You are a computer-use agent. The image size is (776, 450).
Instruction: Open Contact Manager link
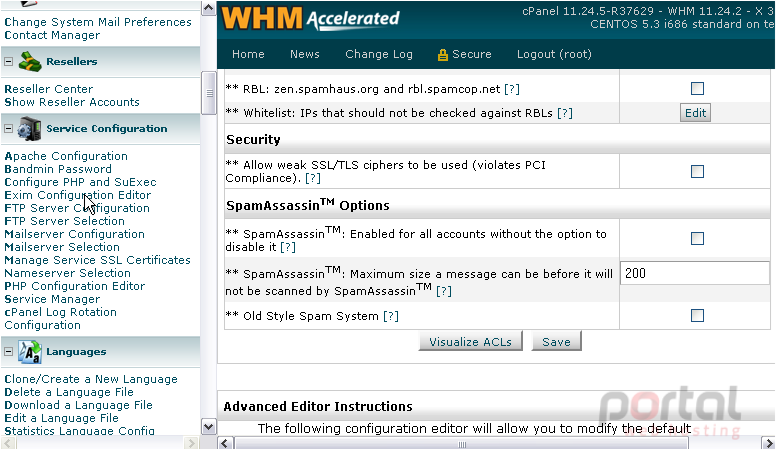coord(52,35)
